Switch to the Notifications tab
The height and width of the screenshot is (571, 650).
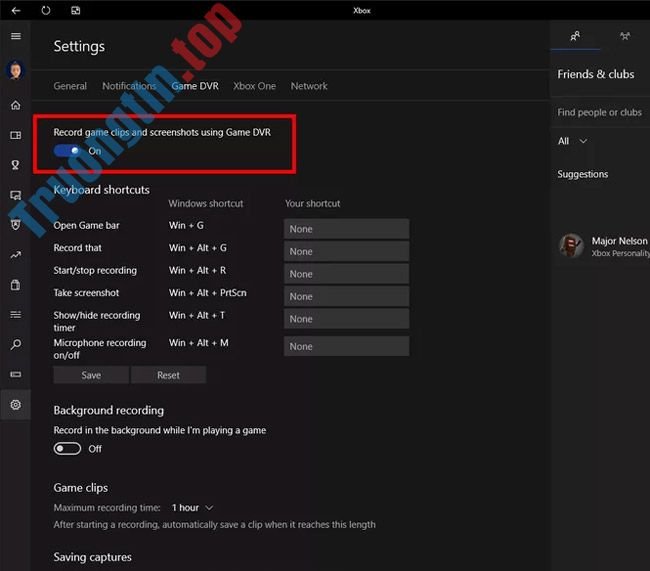129,86
